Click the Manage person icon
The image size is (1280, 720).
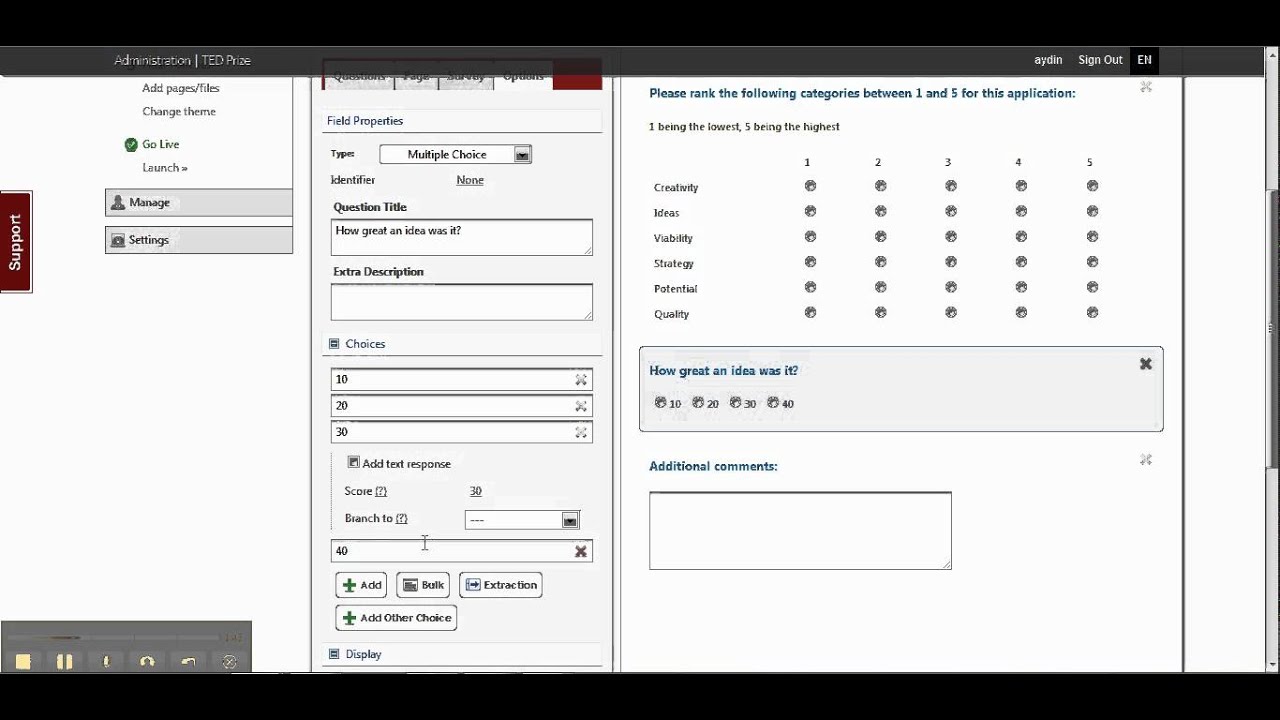tap(118, 202)
